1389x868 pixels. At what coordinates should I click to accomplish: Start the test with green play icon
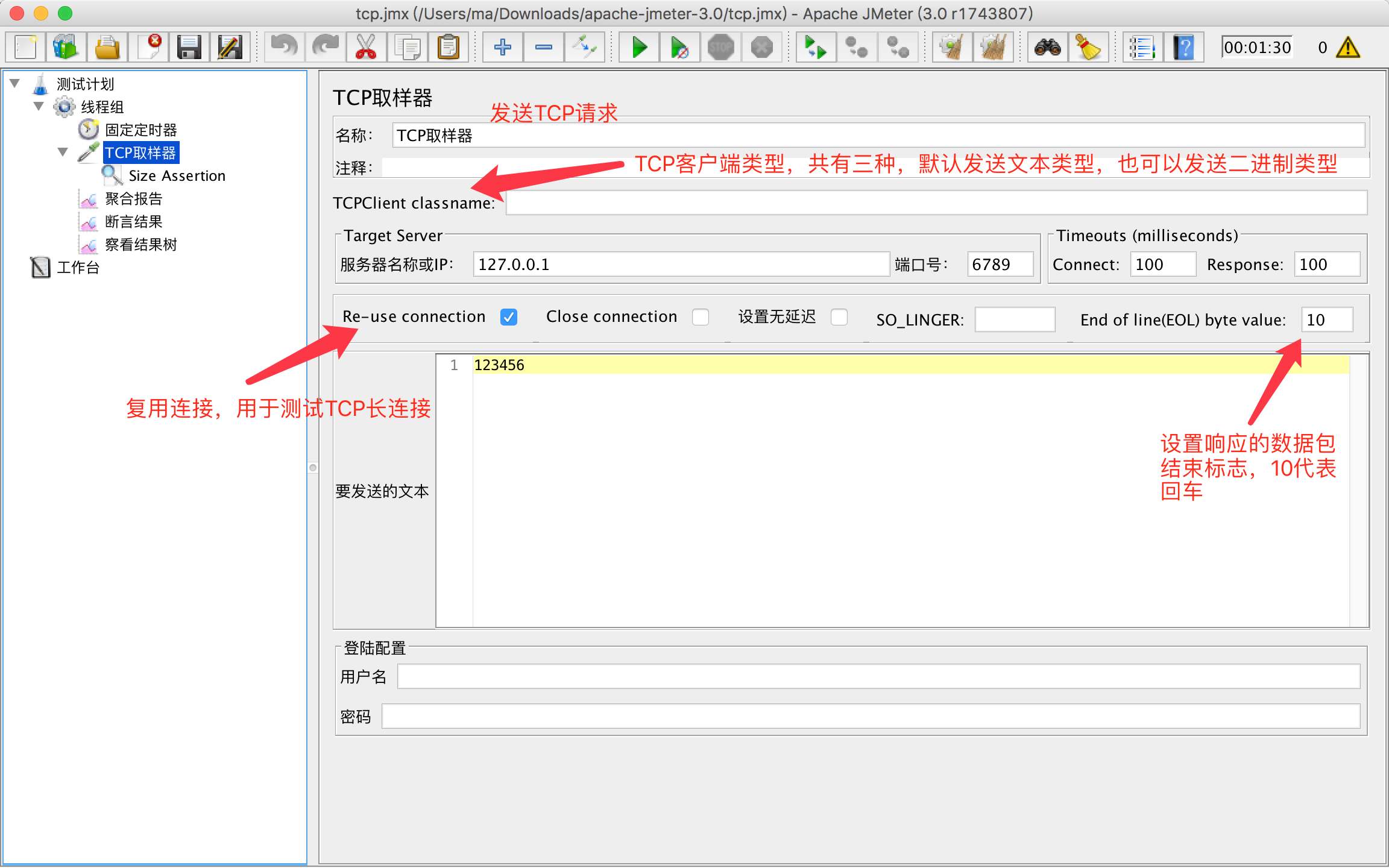[x=639, y=47]
